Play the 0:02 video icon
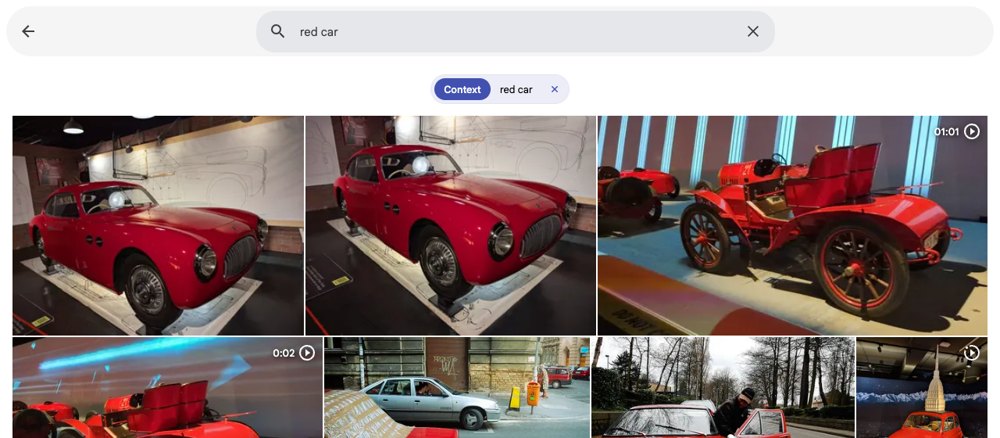The width and height of the screenshot is (1000, 438). coord(307,353)
